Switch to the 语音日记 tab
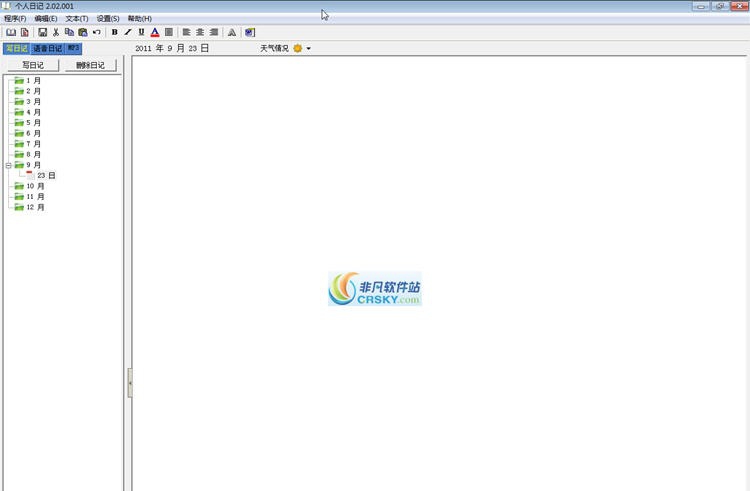This screenshot has width=750, height=491. [x=47, y=48]
